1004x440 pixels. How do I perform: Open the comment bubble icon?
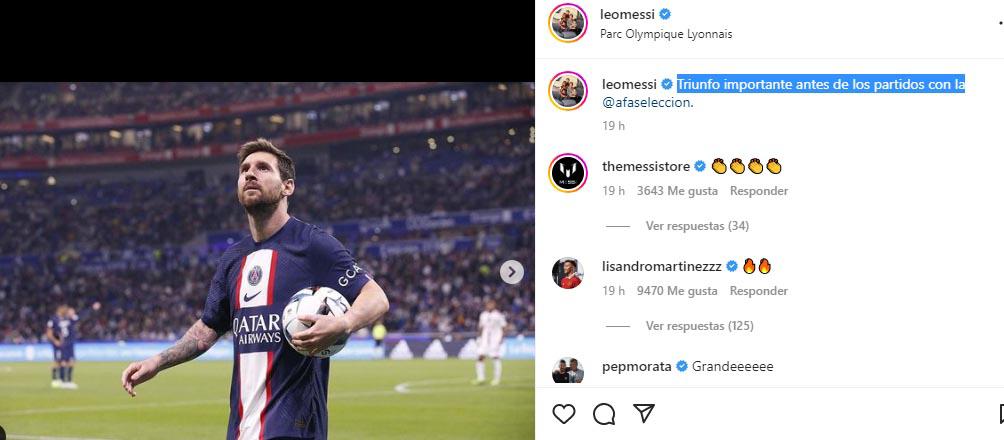604,414
